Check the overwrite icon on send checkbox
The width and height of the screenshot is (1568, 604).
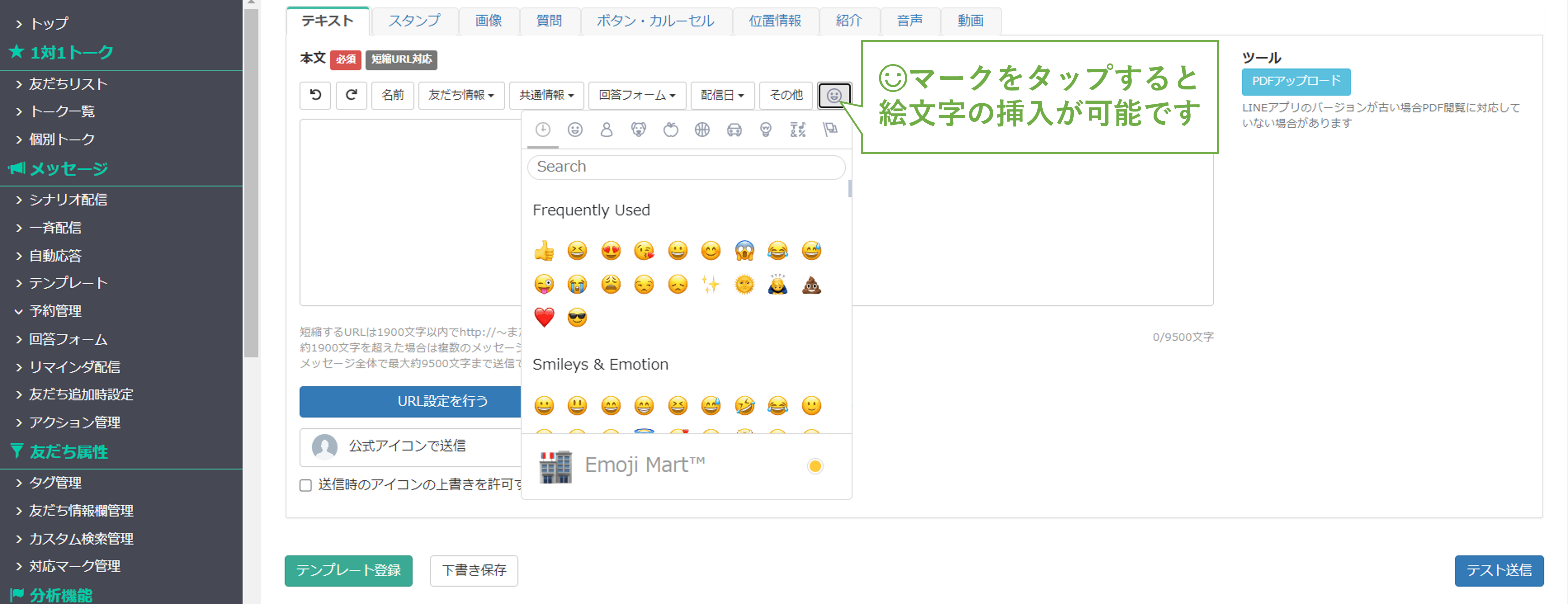point(305,485)
